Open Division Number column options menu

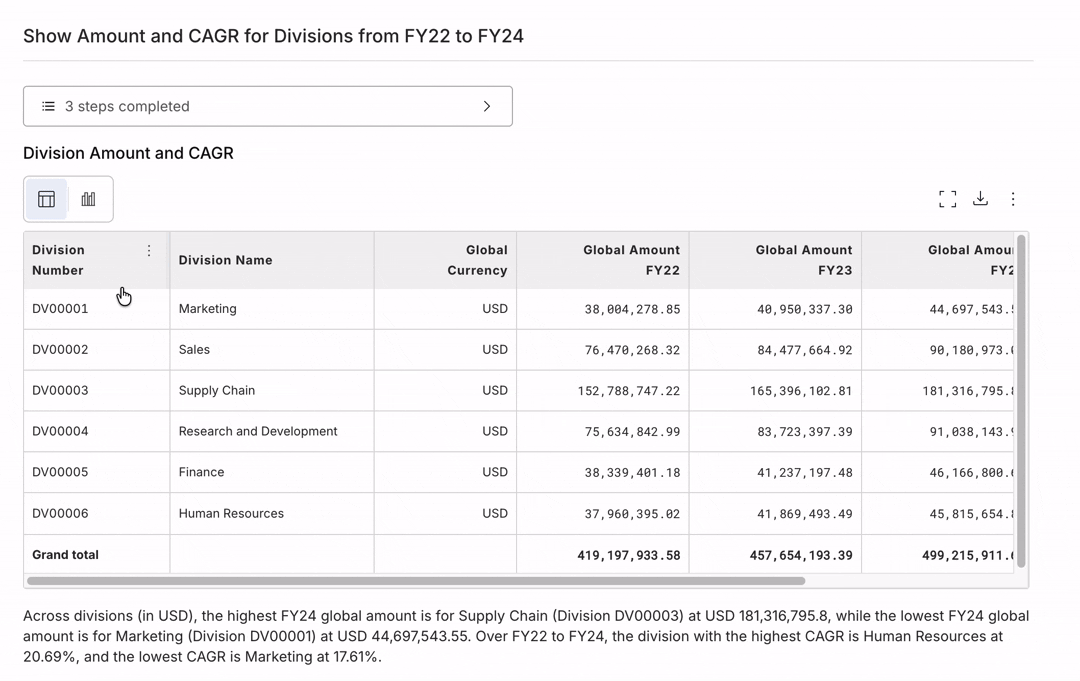point(149,251)
